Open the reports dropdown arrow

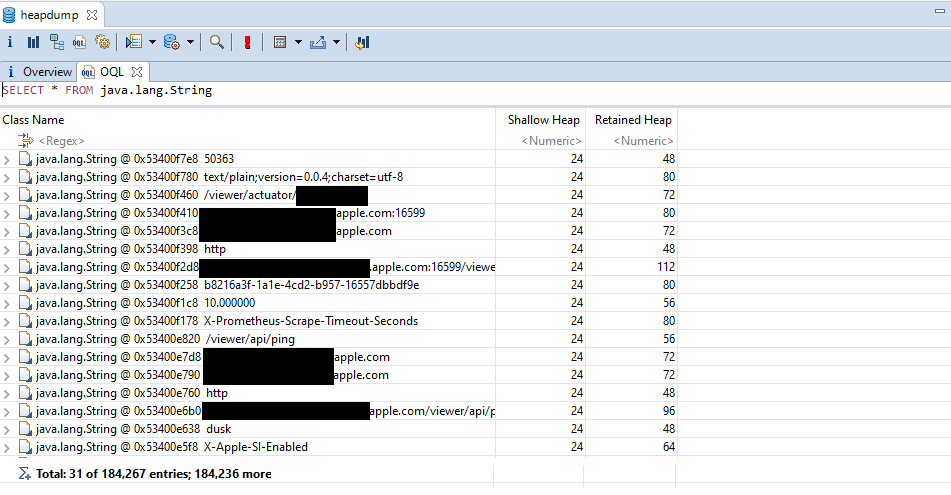coord(152,42)
